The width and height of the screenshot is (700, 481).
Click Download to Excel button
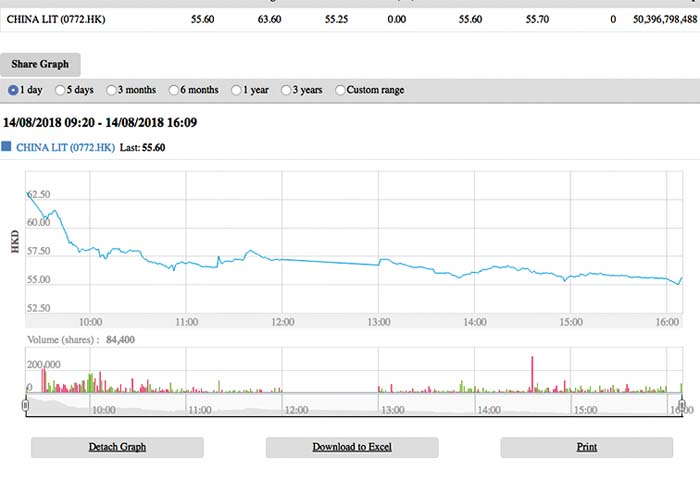click(352, 447)
